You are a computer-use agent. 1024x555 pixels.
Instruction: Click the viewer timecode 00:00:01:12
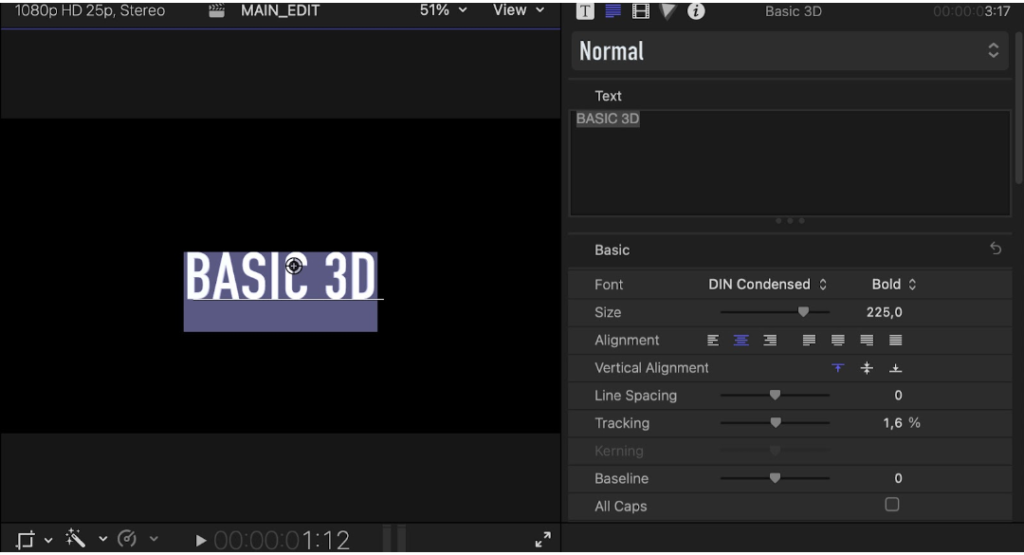pyautogui.click(x=281, y=541)
